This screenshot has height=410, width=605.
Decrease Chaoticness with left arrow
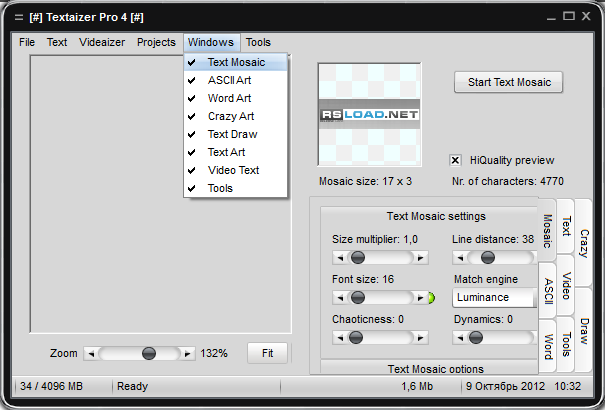340,338
